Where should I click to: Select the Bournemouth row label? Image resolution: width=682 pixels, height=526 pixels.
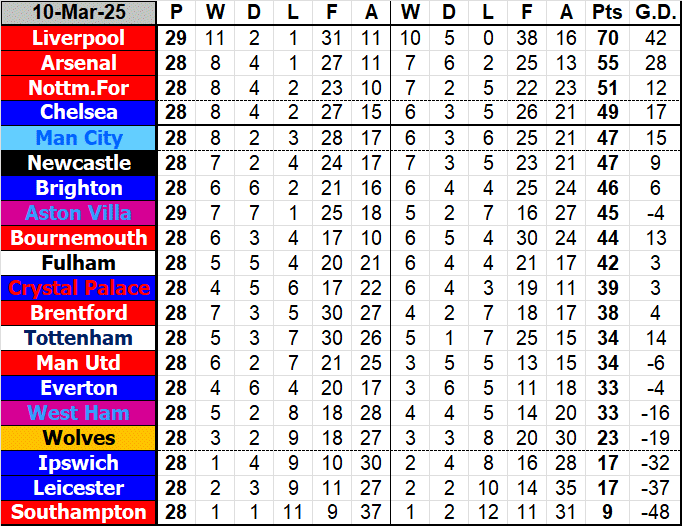pos(79,238)
